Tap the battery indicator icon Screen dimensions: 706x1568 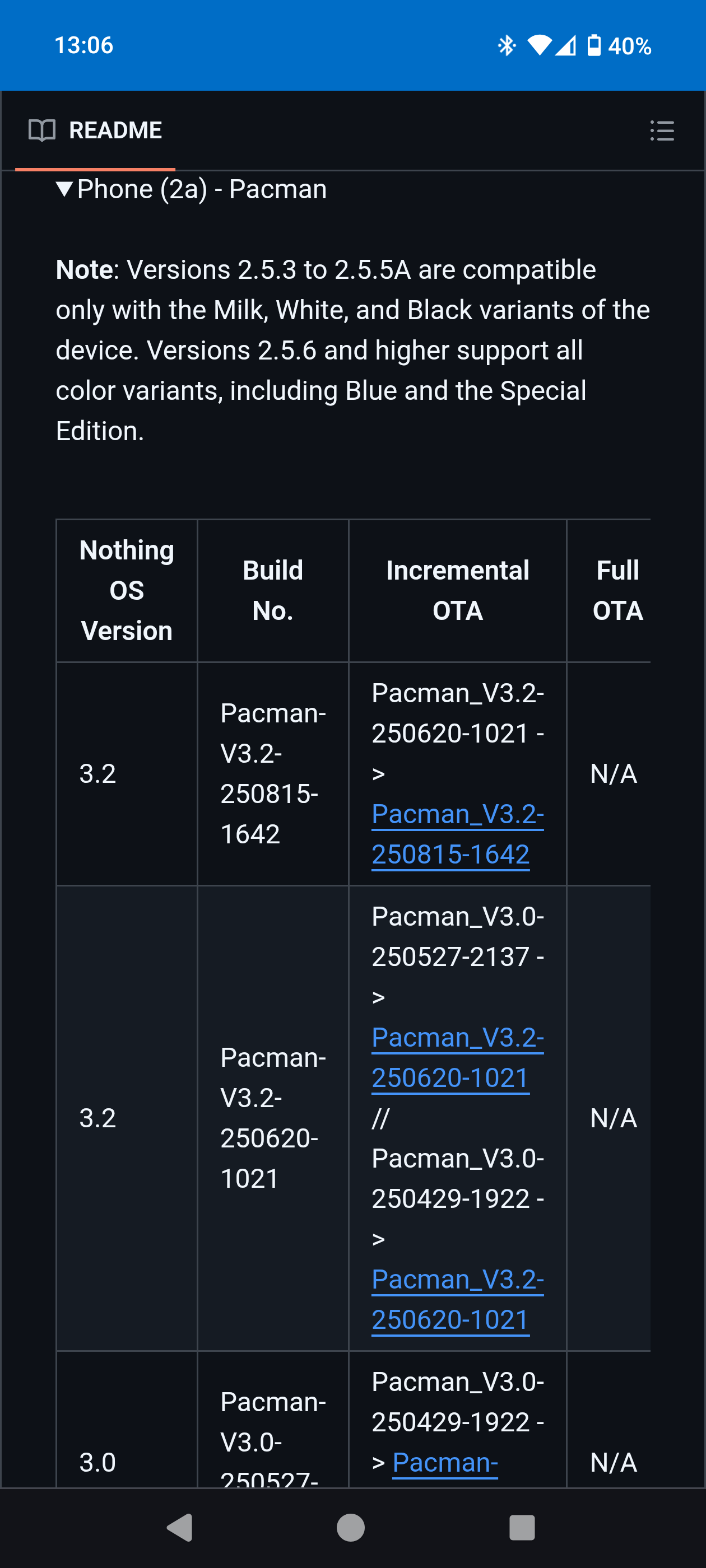click(x=593, y=46)
